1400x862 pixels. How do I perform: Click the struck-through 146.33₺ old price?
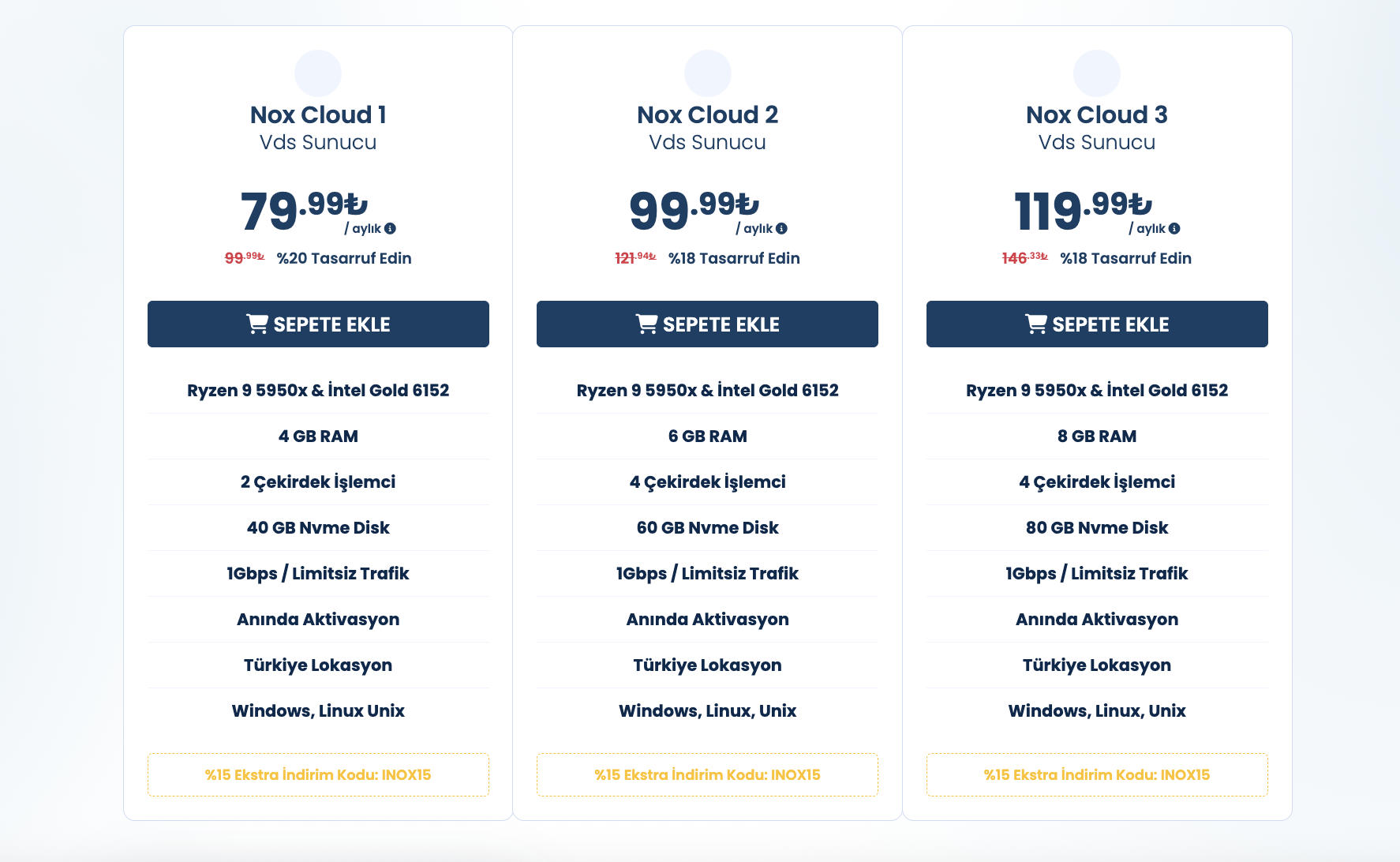pyautogui.click(x=1025, y=258)
